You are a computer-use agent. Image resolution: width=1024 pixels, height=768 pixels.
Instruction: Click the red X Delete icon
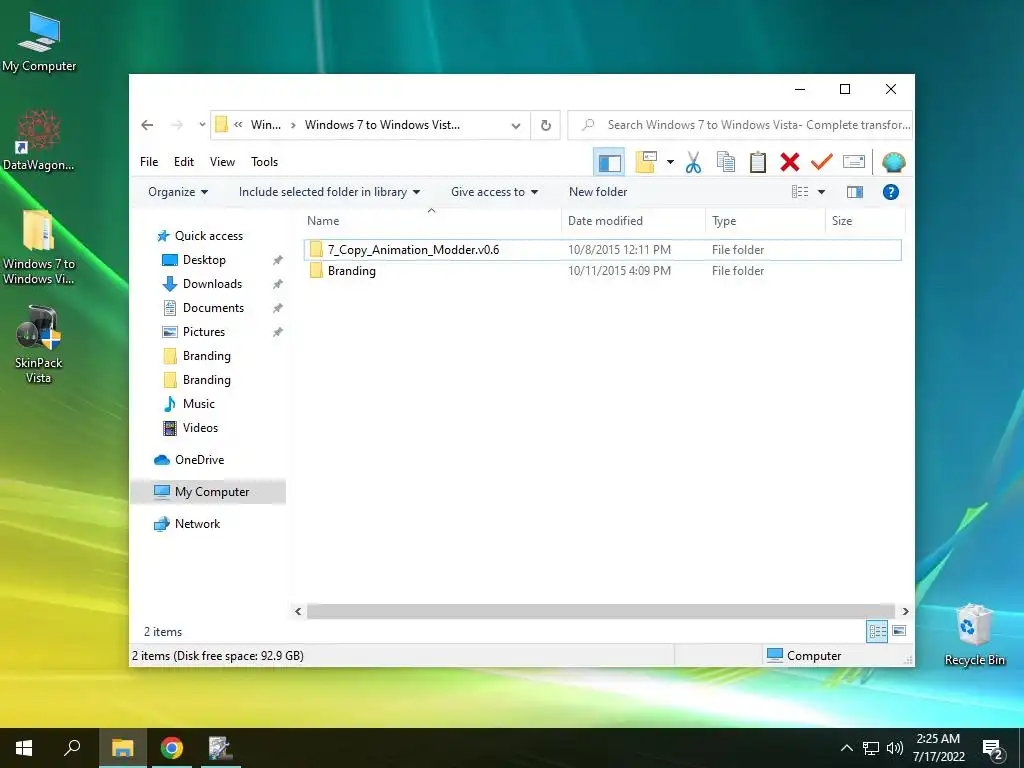(790, 162)
